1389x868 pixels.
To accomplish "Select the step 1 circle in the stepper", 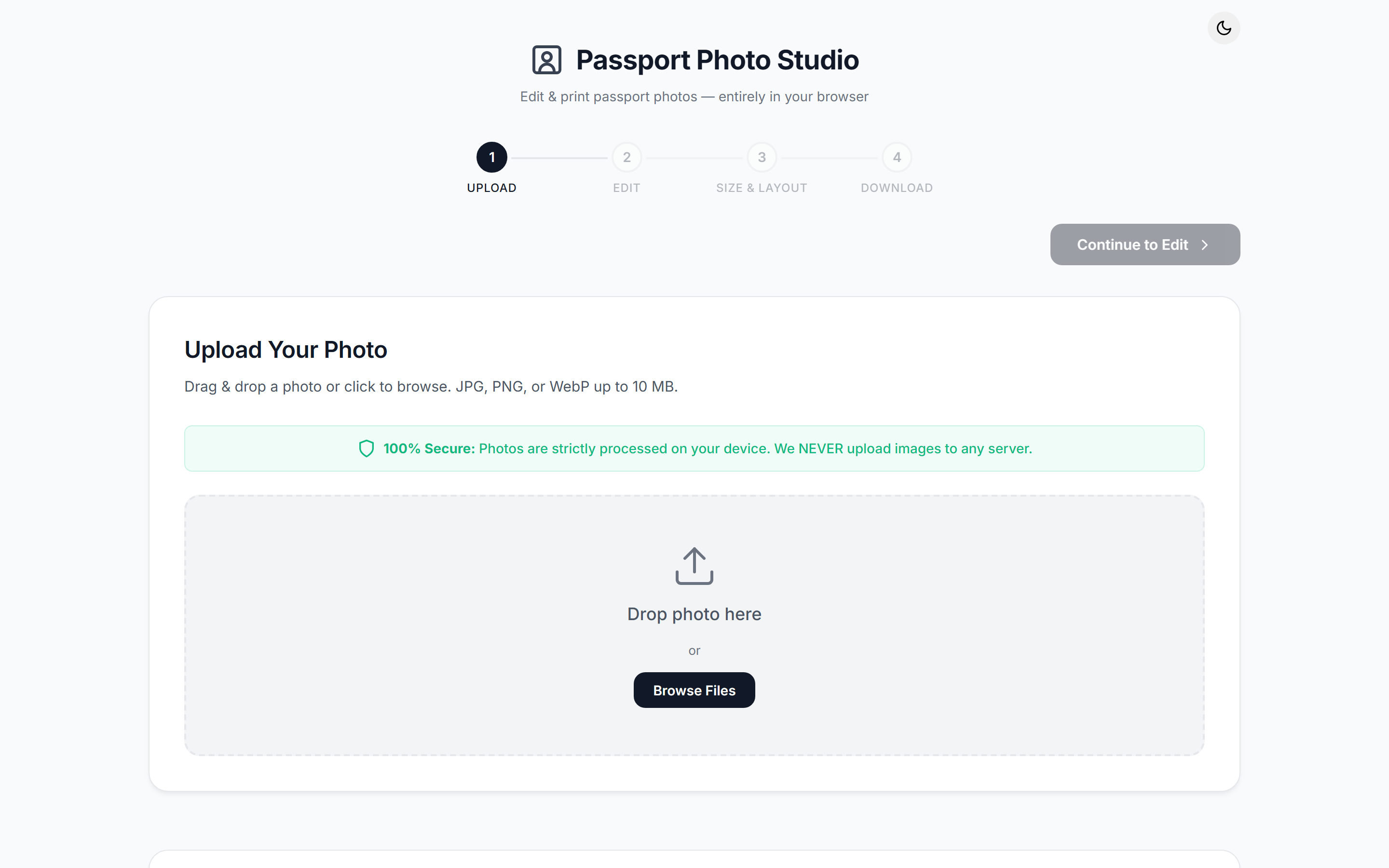I will 492,157.
